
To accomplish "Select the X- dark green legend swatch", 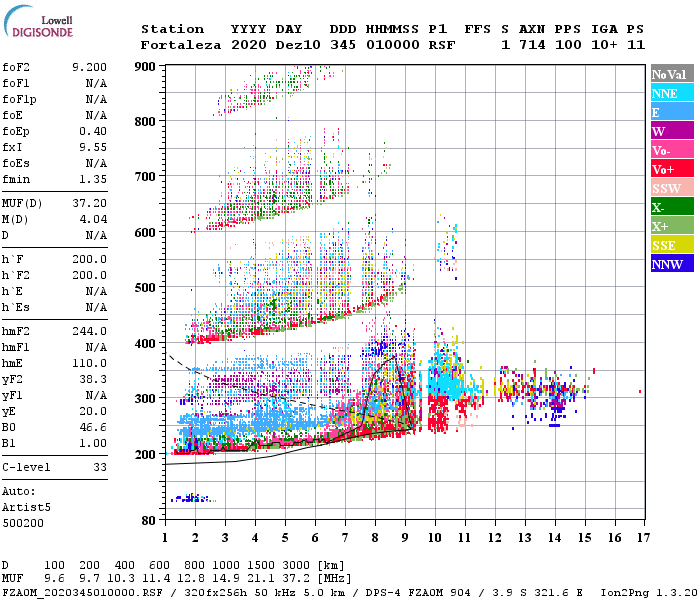I will [672, 207].
